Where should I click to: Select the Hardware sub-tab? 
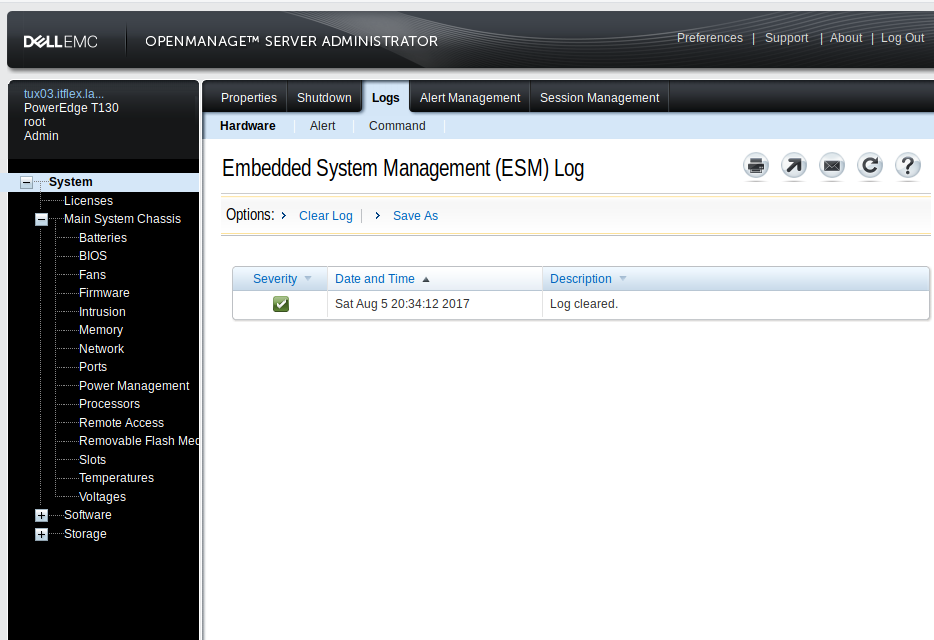click(x=248, y=126)
